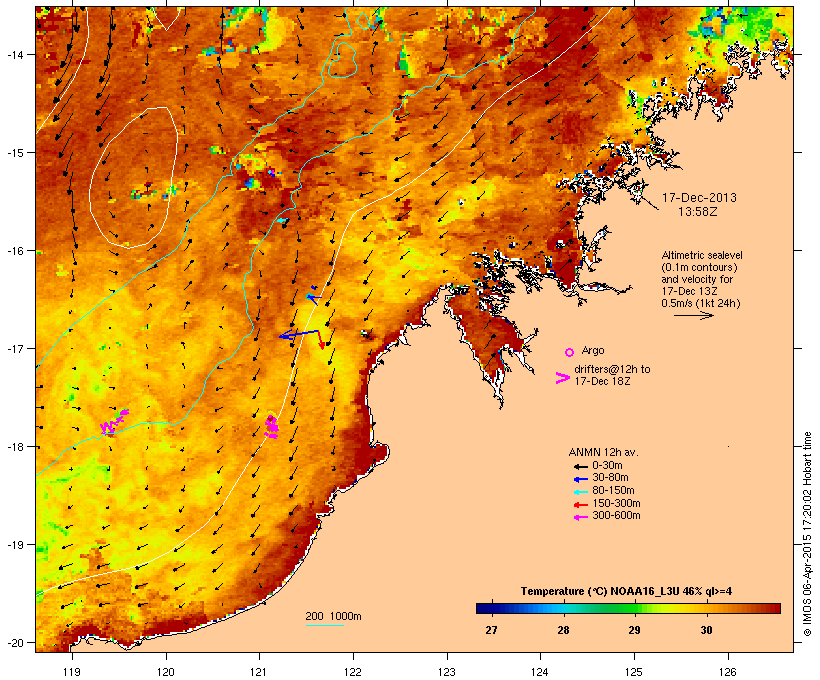The width and height of the screenshot is (820, 680).
Task: Click the colorbar tick label 27
Action: (x=491, y=630)
